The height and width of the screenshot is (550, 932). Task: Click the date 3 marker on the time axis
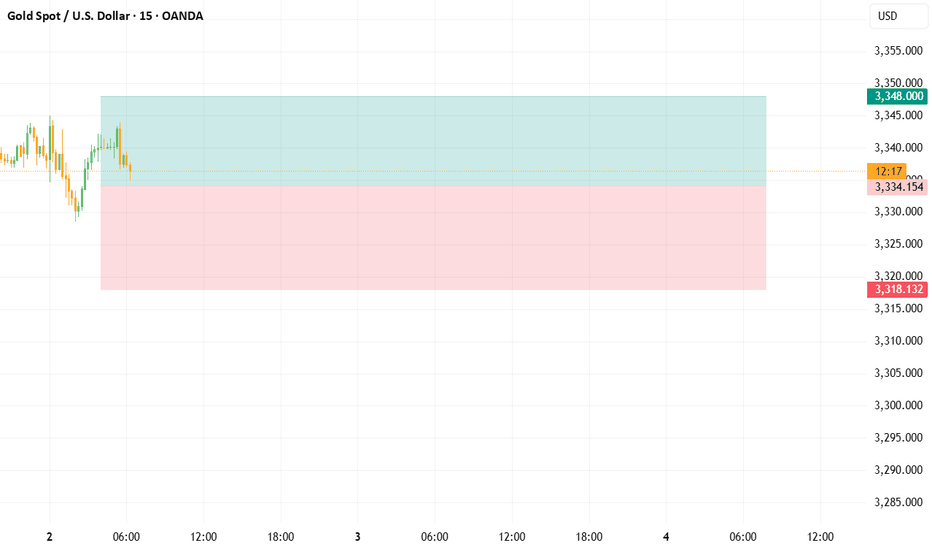coord(358,537)
